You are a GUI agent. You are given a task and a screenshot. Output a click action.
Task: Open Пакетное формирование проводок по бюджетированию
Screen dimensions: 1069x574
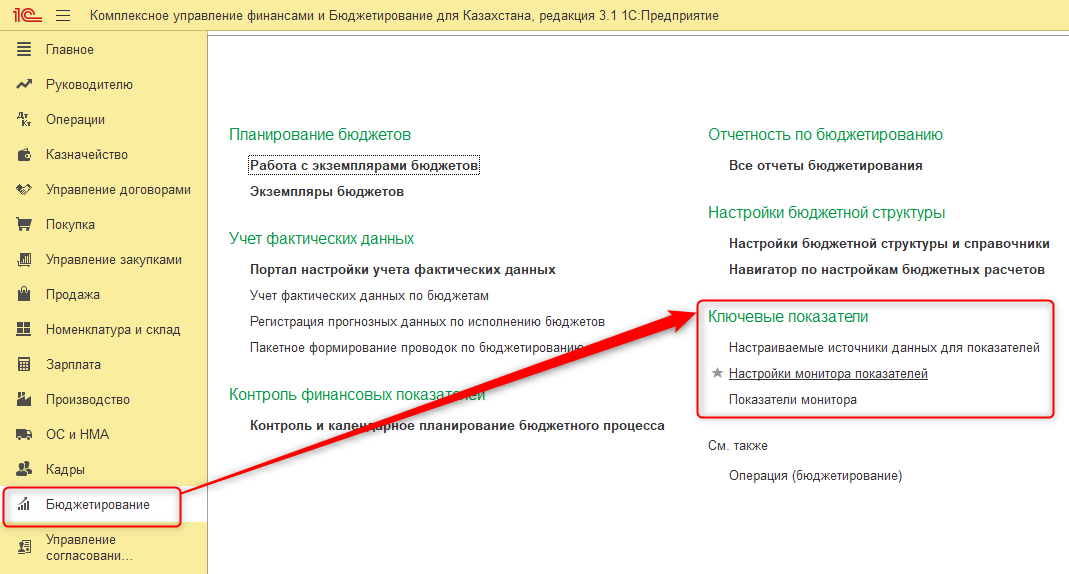[417, 348]
